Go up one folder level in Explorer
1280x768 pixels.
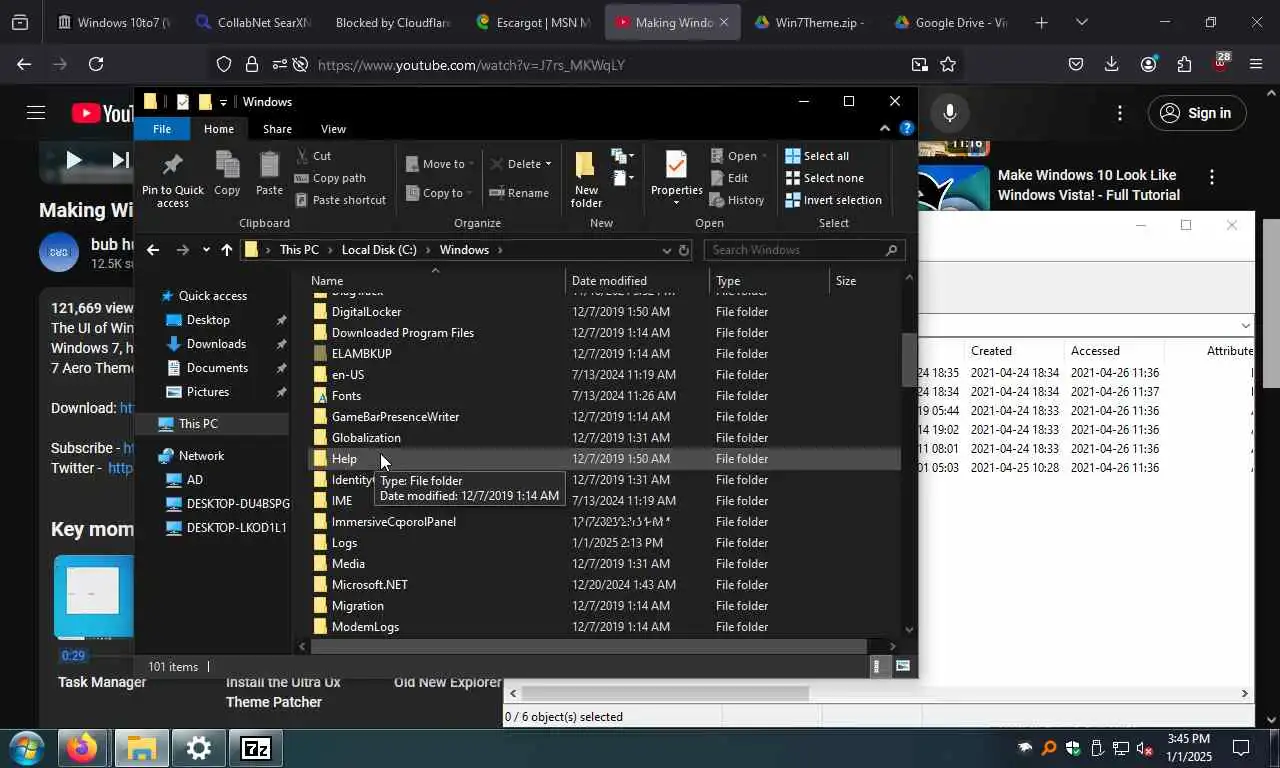click(227, 250)
